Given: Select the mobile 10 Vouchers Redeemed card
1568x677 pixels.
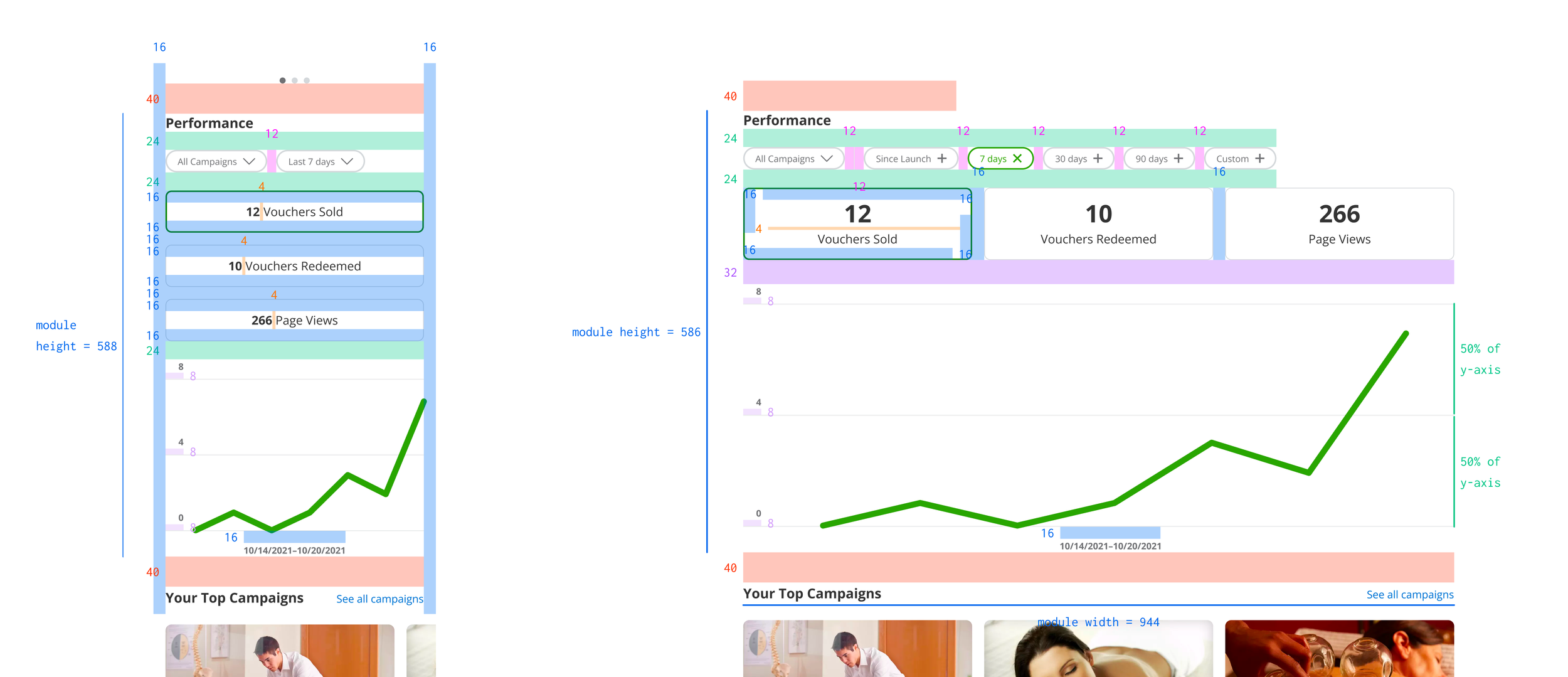Looking at the screenshot, I should 295,266.
